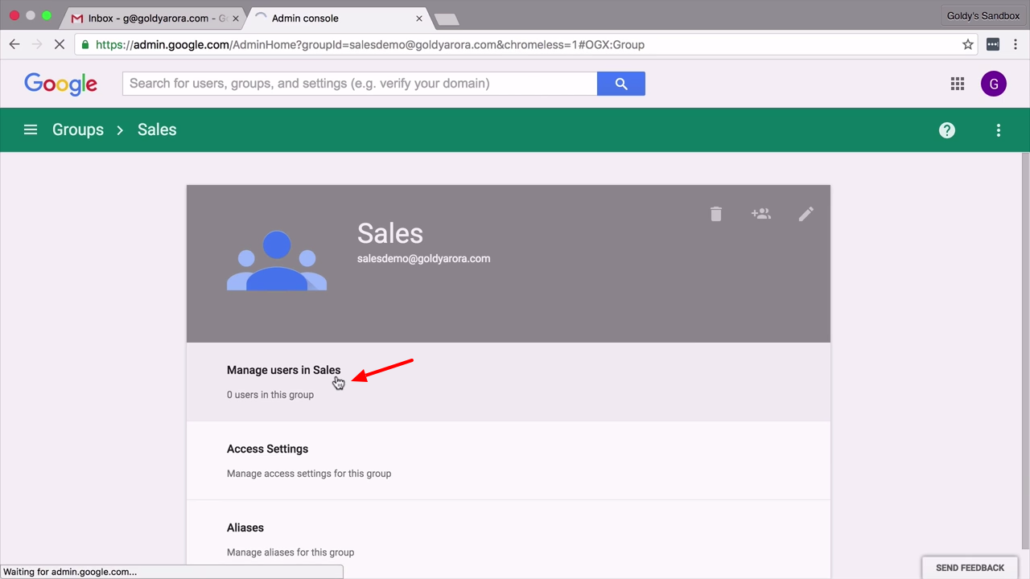1030x579 pixels.
Task: Click the browser extension icon beside the star
Action: 993,45
